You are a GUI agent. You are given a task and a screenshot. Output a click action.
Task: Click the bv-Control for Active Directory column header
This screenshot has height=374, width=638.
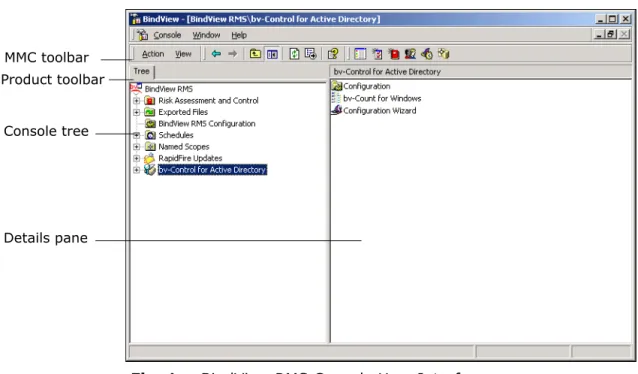pyautogui.click(x=480, y=72)
